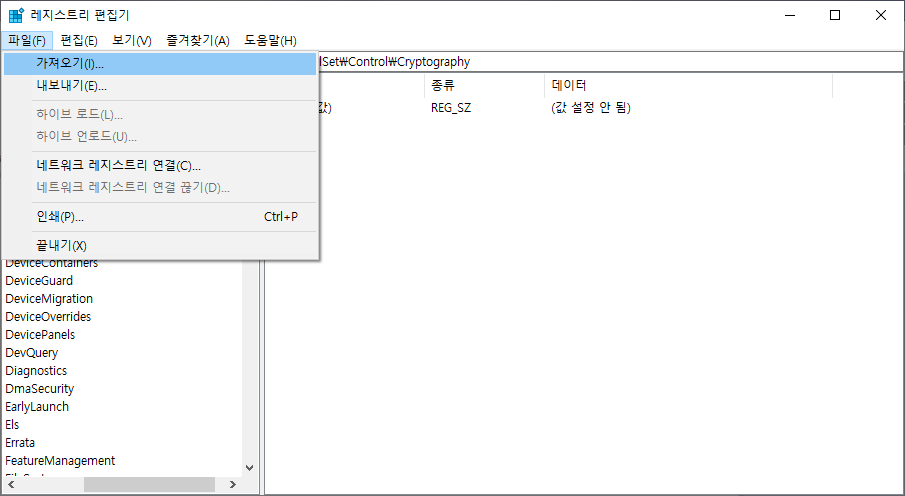Select the FeatureManagement tree key

[60, 460]
